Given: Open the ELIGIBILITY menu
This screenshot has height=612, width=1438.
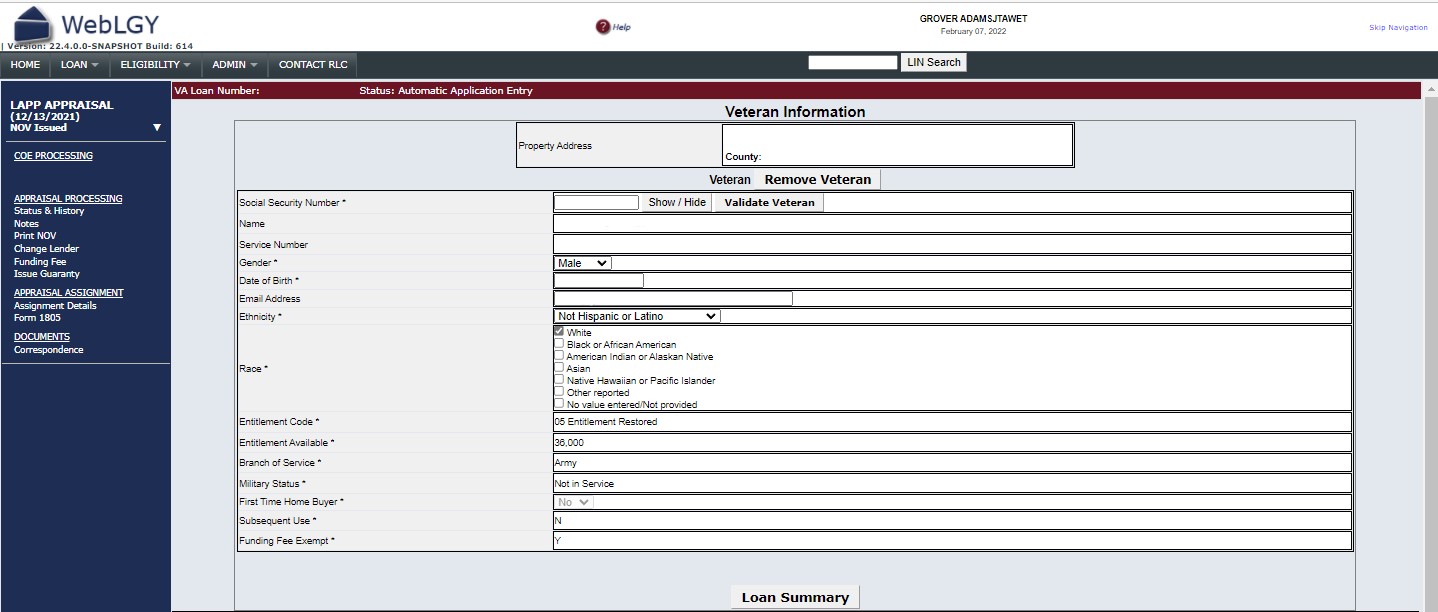Looking at the screenshot, I should click(155, 65).
